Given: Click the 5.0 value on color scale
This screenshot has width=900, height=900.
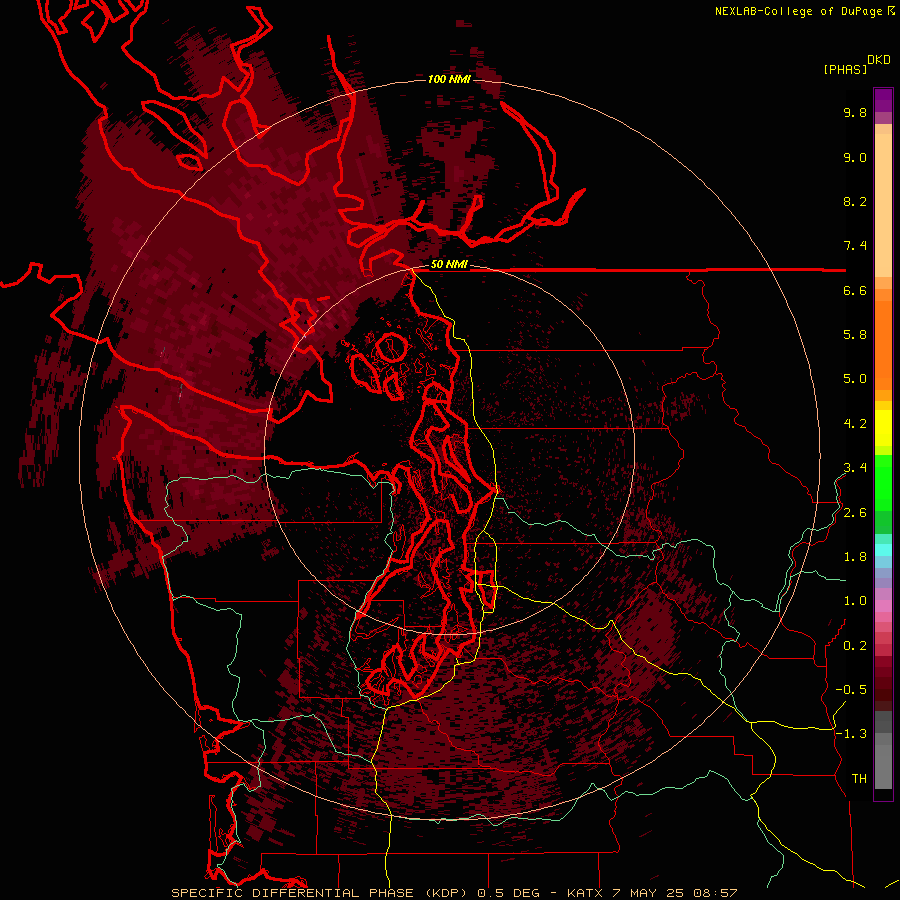Looking at the screenshot, I should pos(855,379).
